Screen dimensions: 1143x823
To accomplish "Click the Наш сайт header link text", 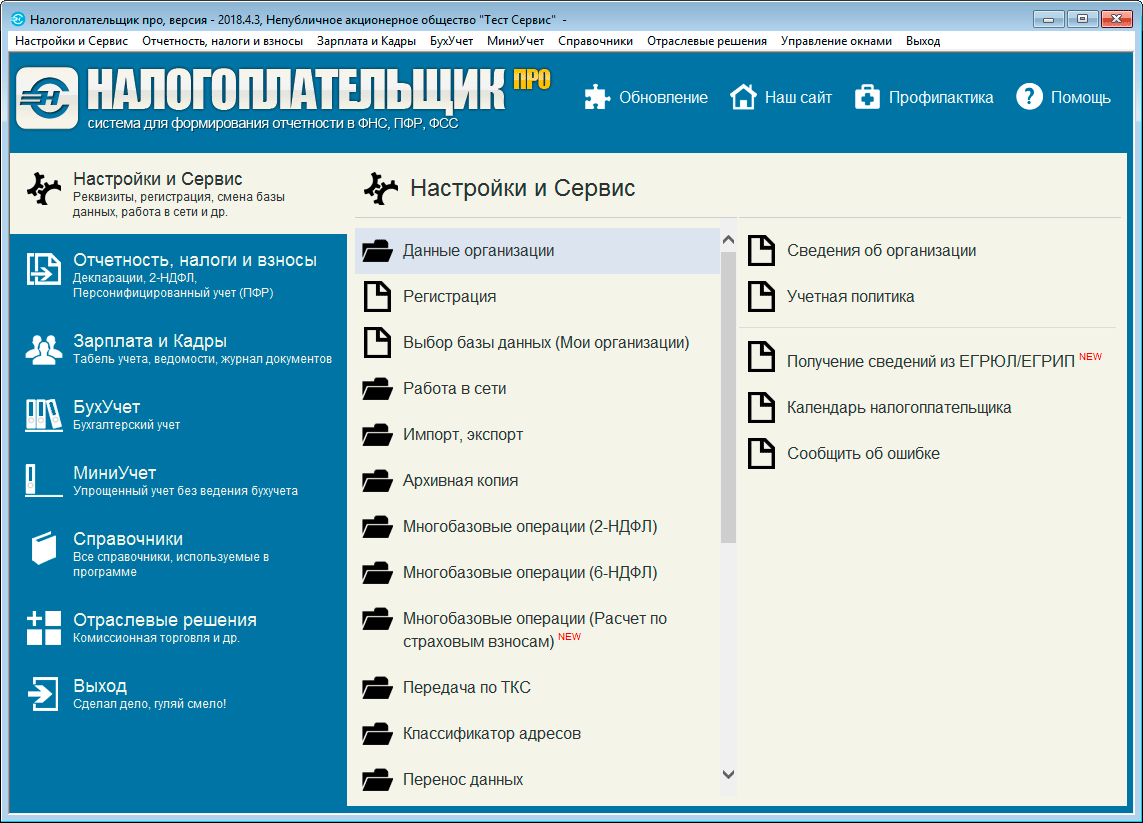I will click(798, 98).
